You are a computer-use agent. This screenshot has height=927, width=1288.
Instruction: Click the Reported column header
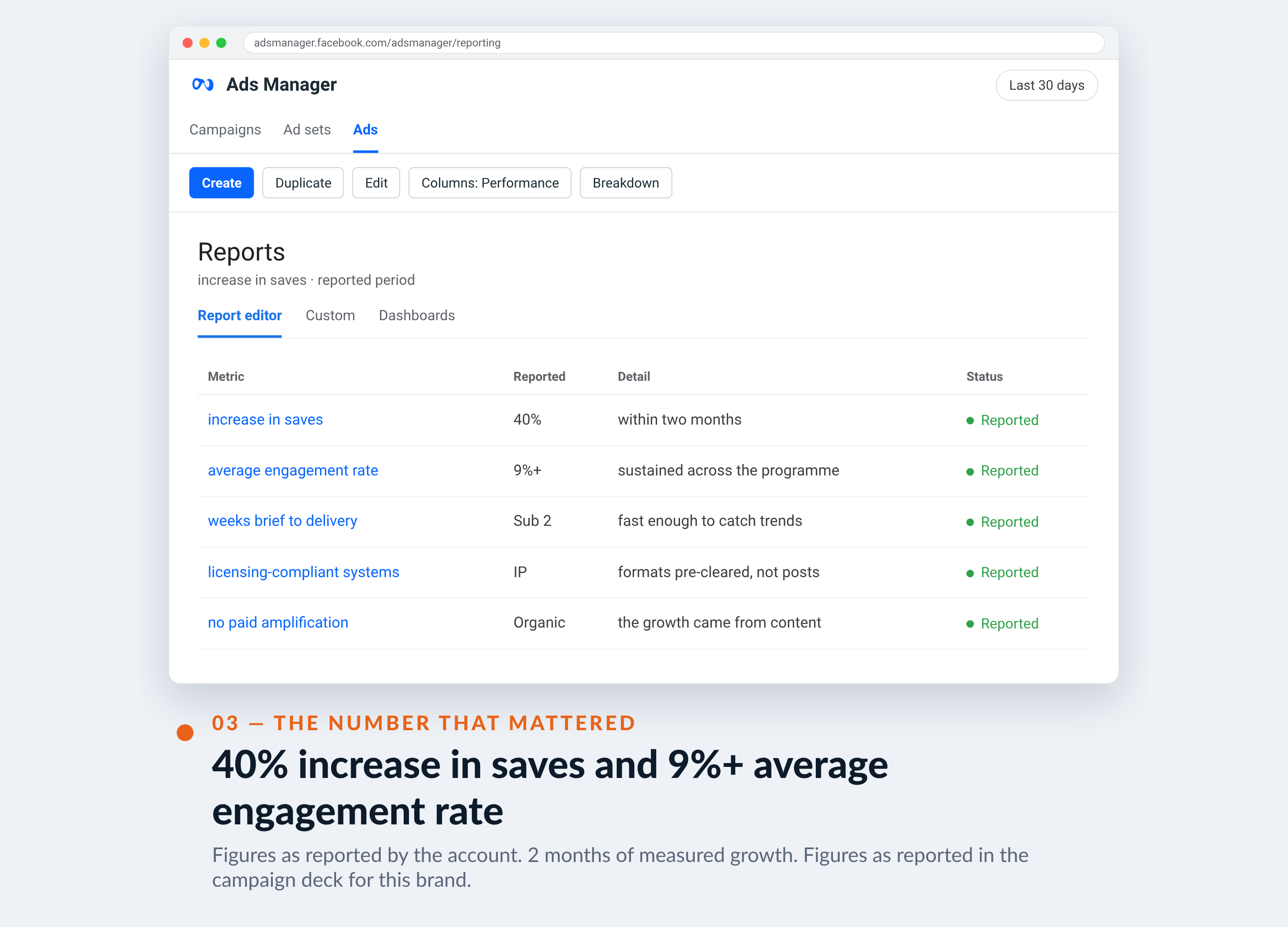click(539, 377)
